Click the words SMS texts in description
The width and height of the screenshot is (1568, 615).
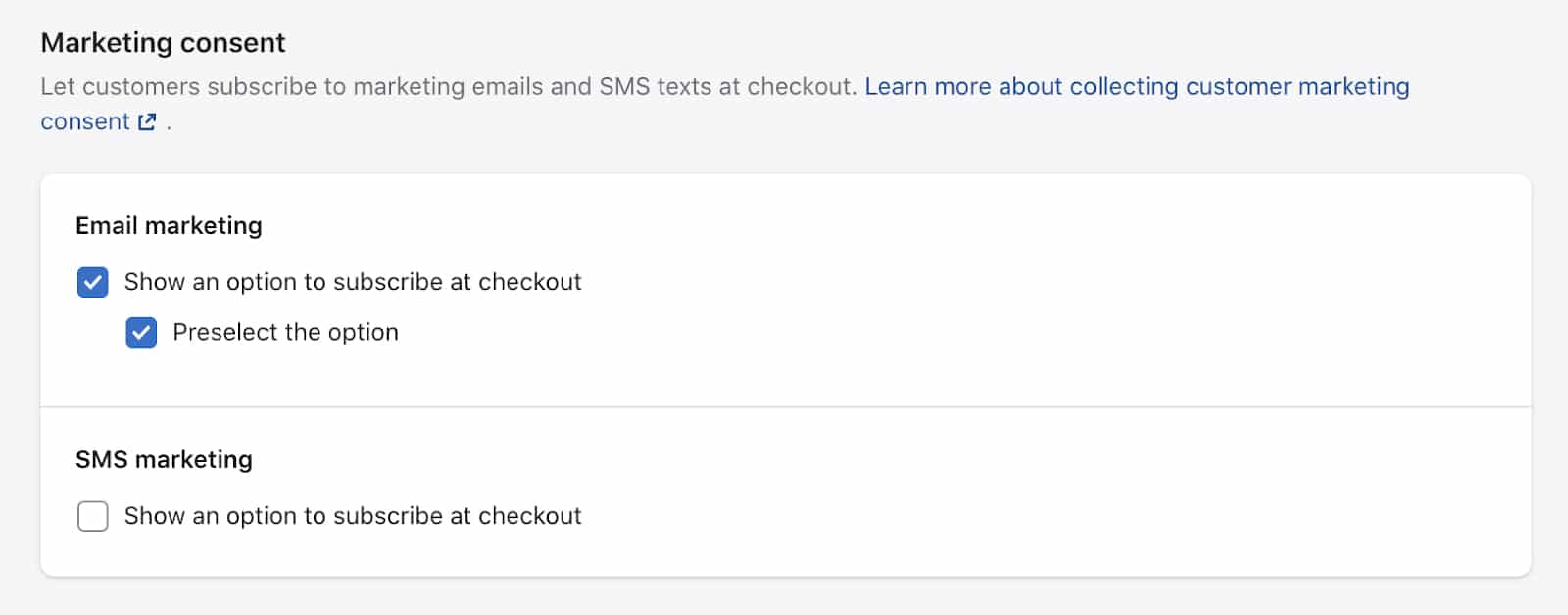pos(656,86)
